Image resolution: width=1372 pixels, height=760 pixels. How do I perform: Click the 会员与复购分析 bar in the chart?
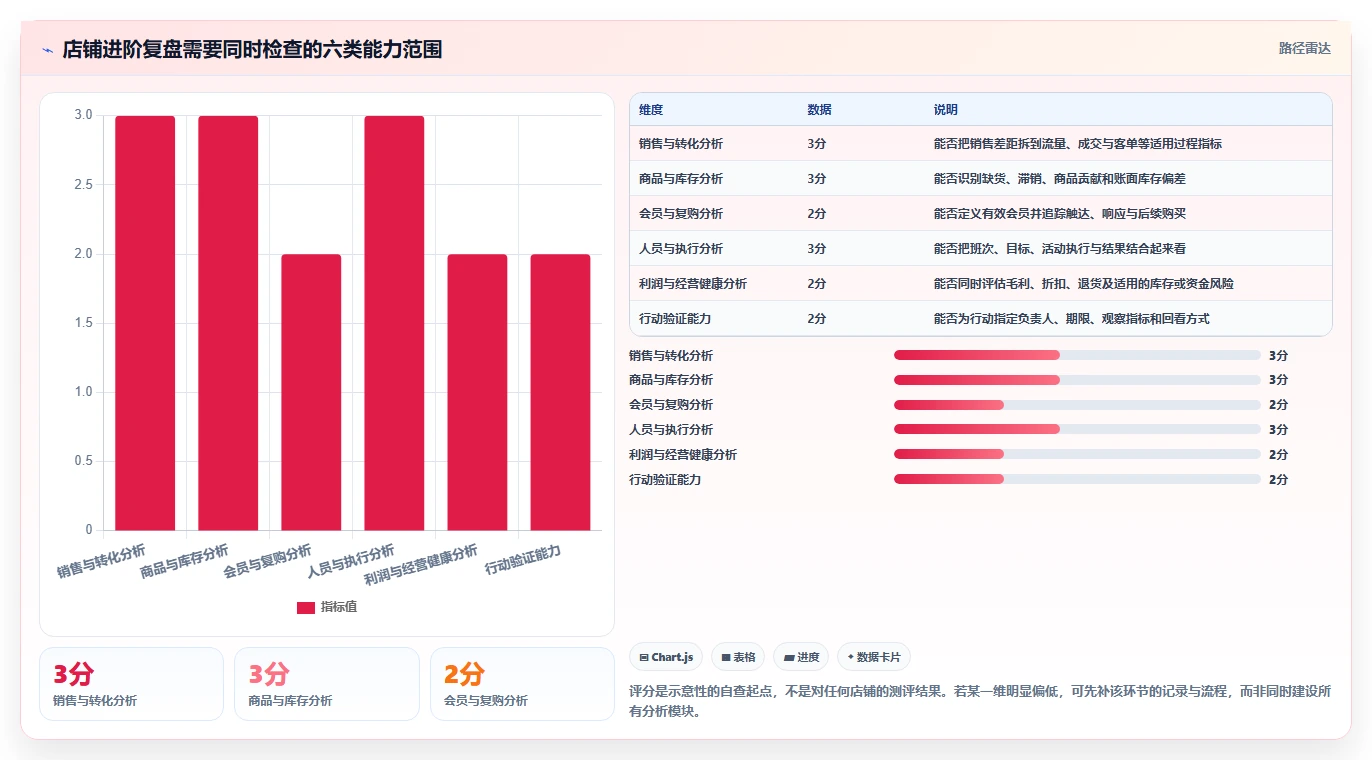pyautogui.click(x=311, y=392)
